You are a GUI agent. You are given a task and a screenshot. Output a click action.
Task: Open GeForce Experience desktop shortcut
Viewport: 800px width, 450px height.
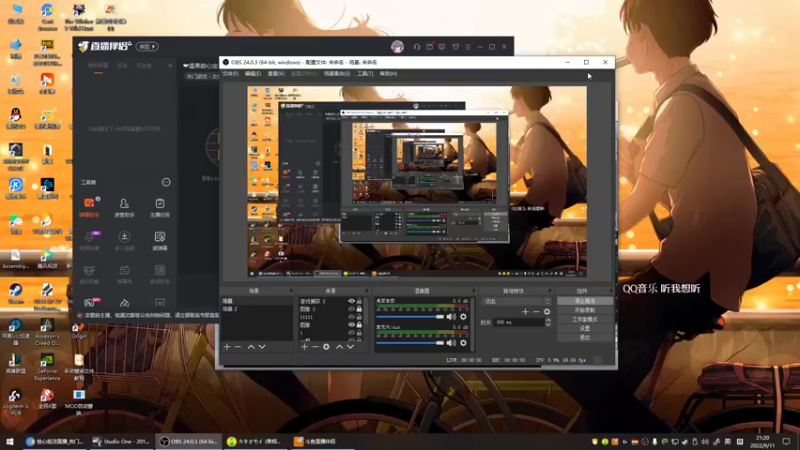tap(47, 367)
